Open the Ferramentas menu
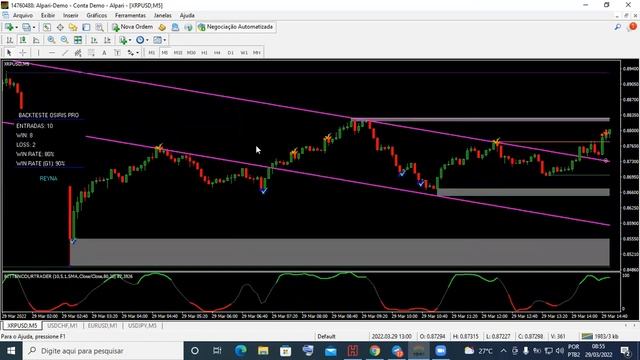This screenshot has height=360, width=640. (x=130, y=16)
